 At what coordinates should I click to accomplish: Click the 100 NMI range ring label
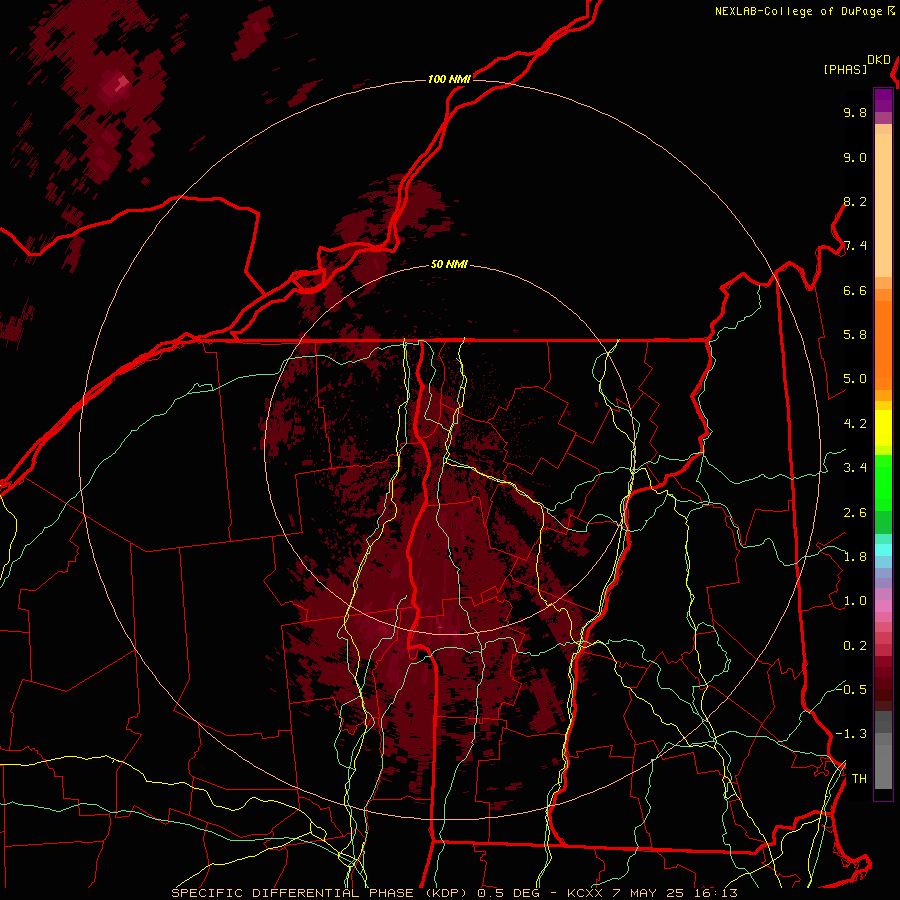(x=449, y=79)
